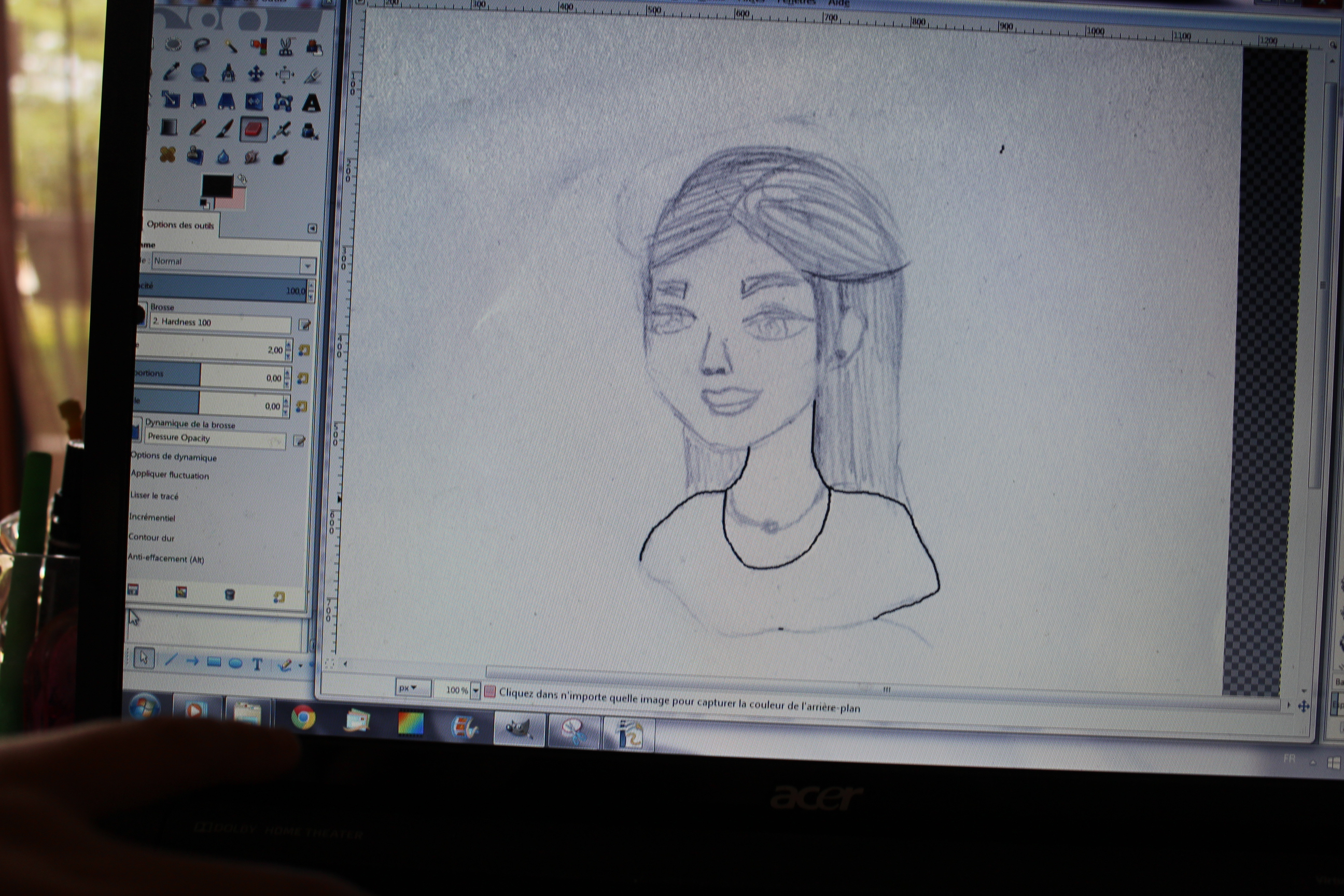
Task: Select the Smudge tool
Action: (251, 157)
